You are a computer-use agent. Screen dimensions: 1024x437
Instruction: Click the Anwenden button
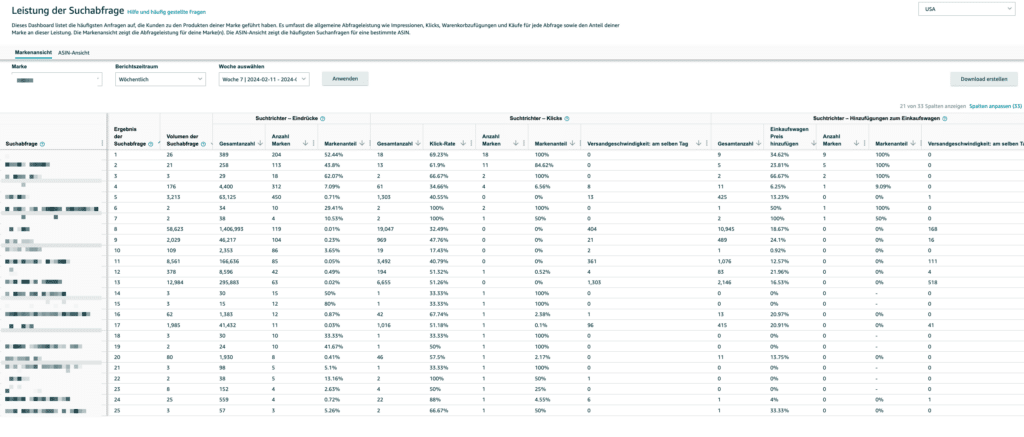coord(345,78)
